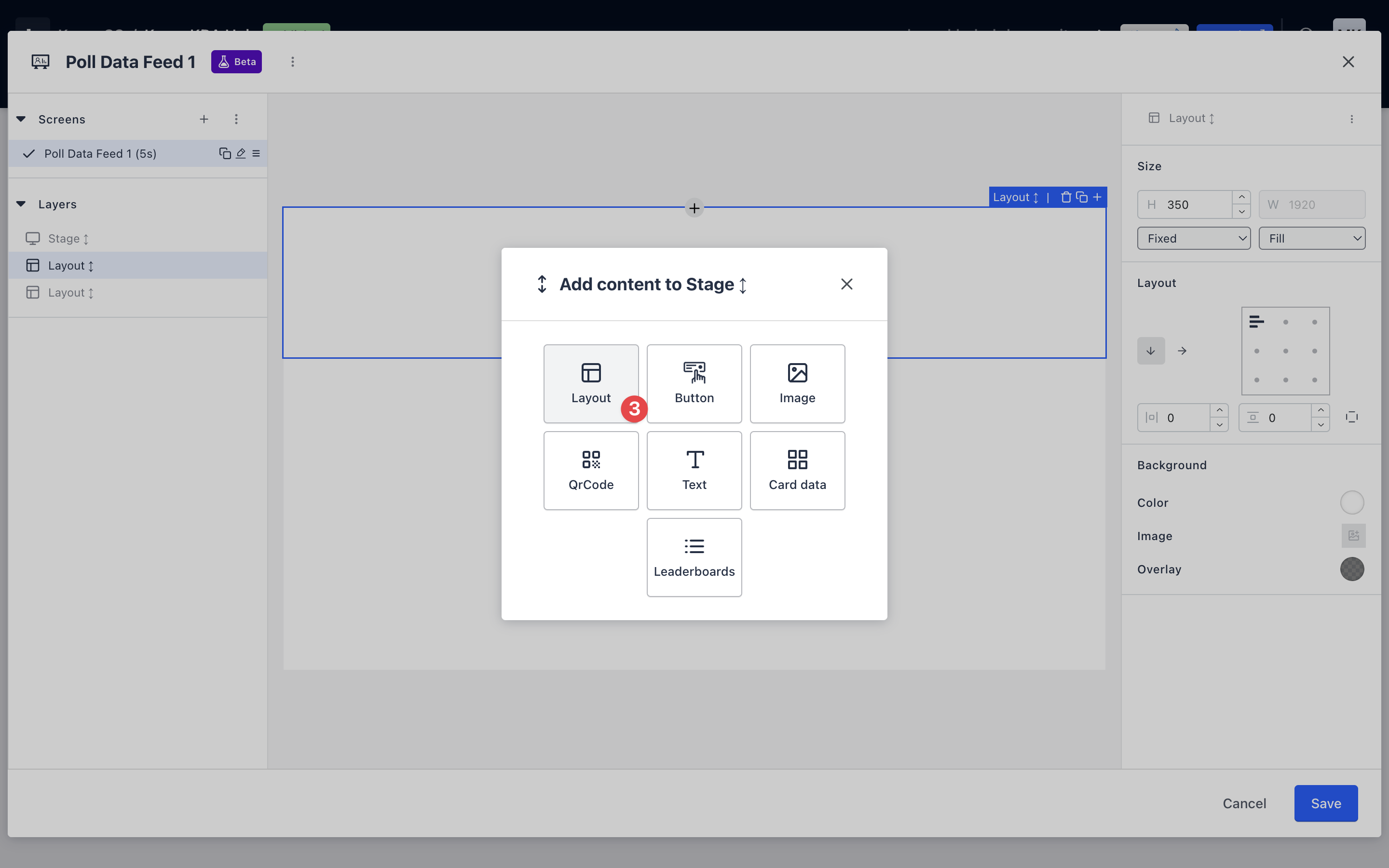Delete layout via trash icon in blue toolbar
The image size is (1389, 868).
pos(1066,198)
